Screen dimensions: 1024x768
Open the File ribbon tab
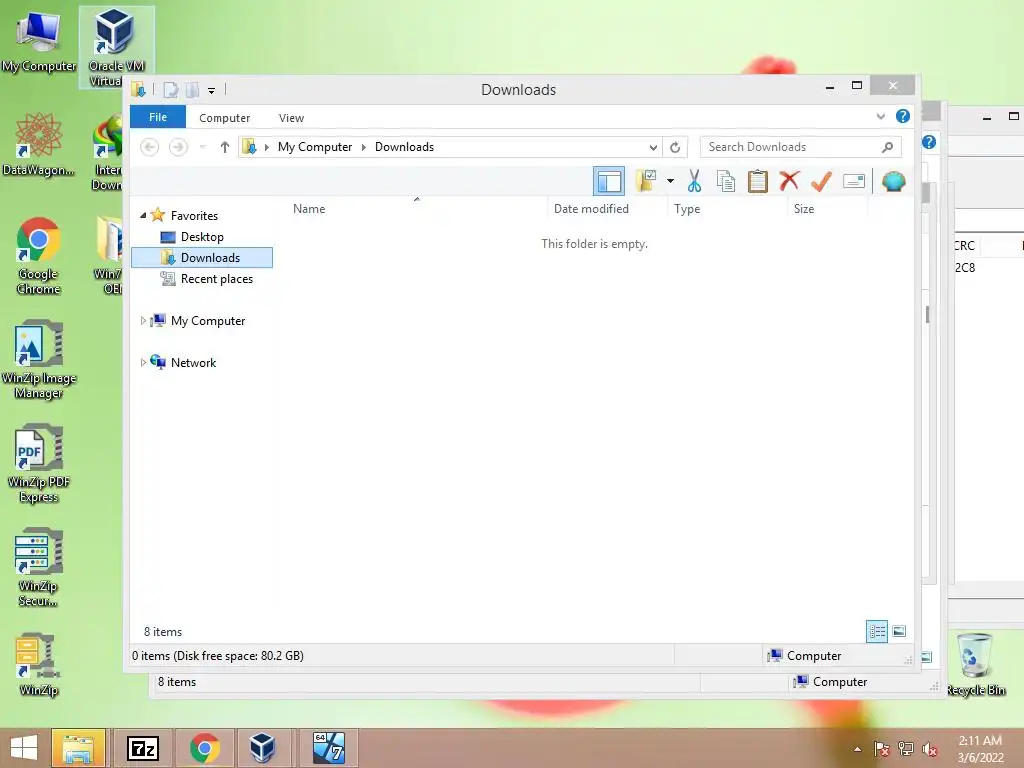point(158,117)
